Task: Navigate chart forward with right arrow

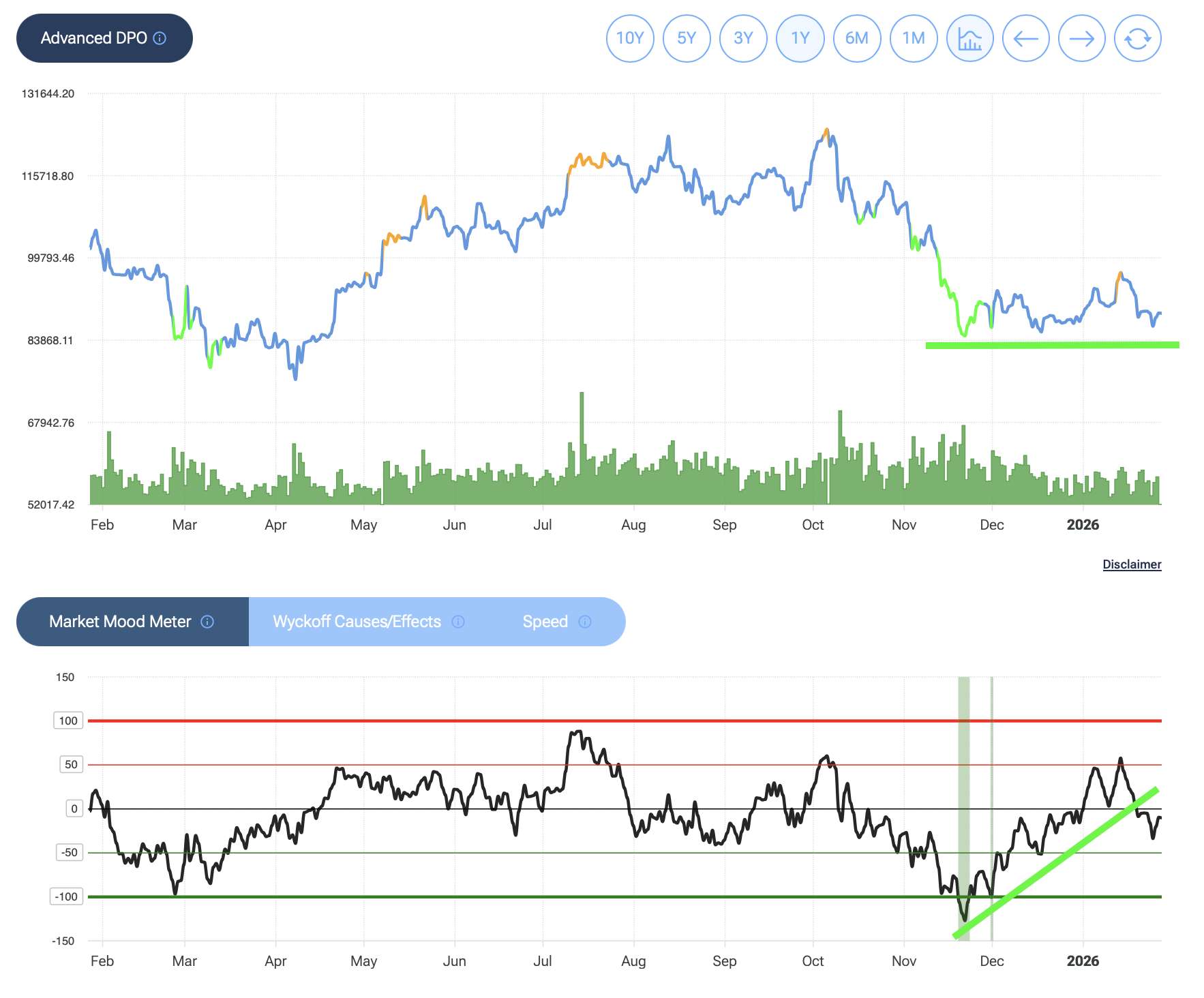Action: [1081, 39]
